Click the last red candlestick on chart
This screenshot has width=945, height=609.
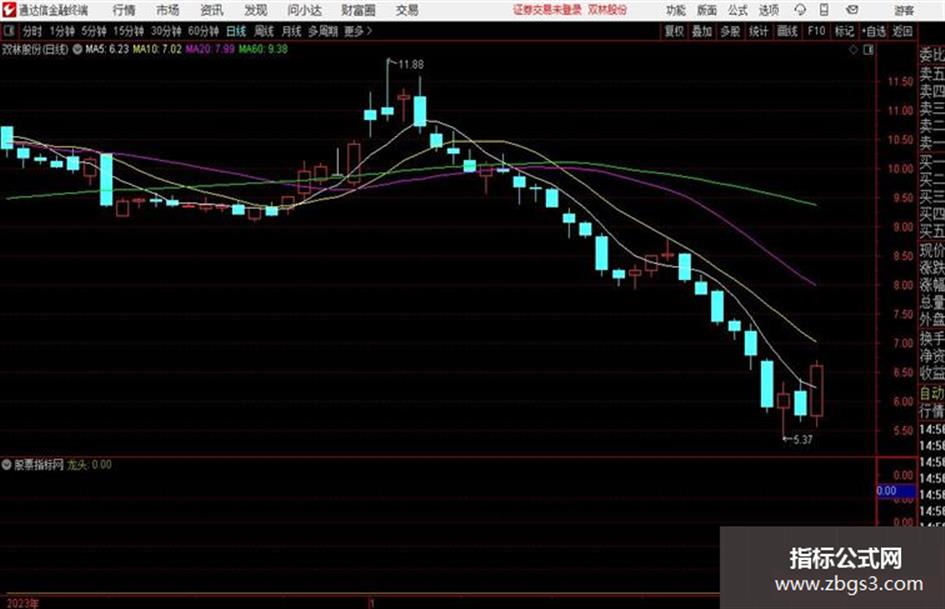[817, 390]
